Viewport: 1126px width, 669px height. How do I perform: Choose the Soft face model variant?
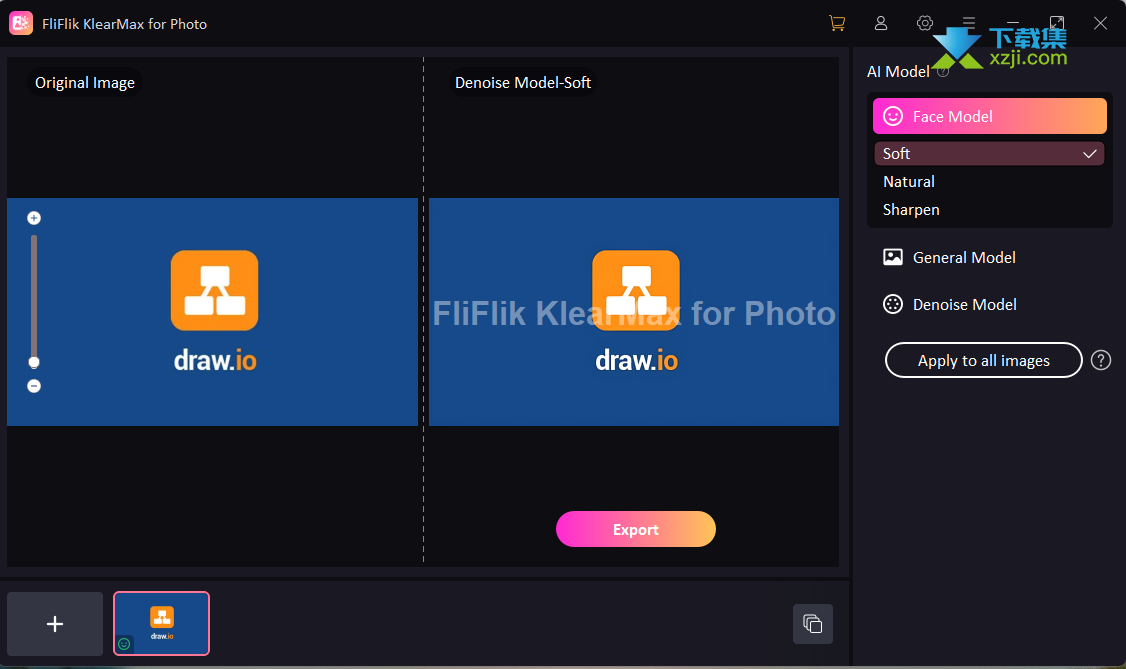pos(990,154)
